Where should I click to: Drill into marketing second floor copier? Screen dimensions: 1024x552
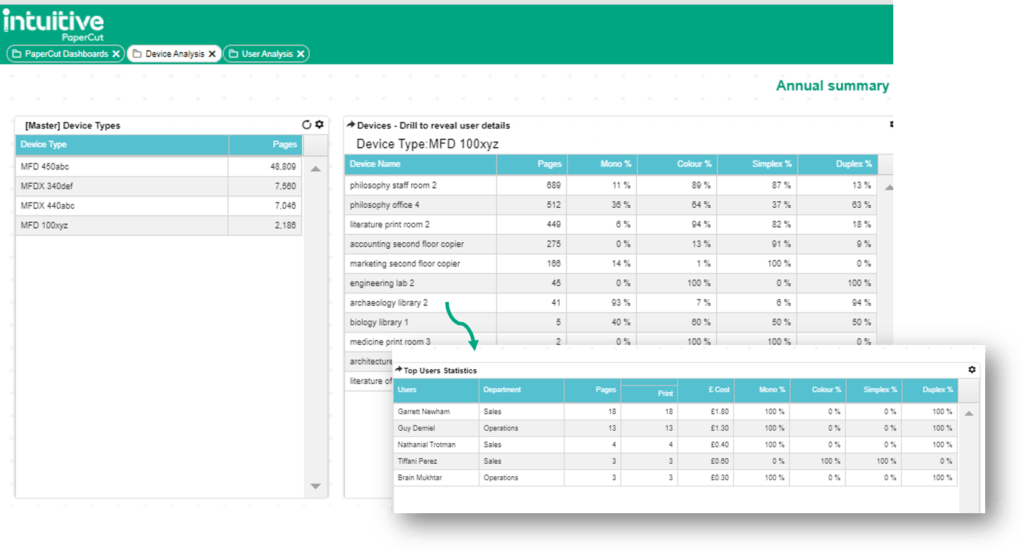pyautogui.click(x=611, y=264)
